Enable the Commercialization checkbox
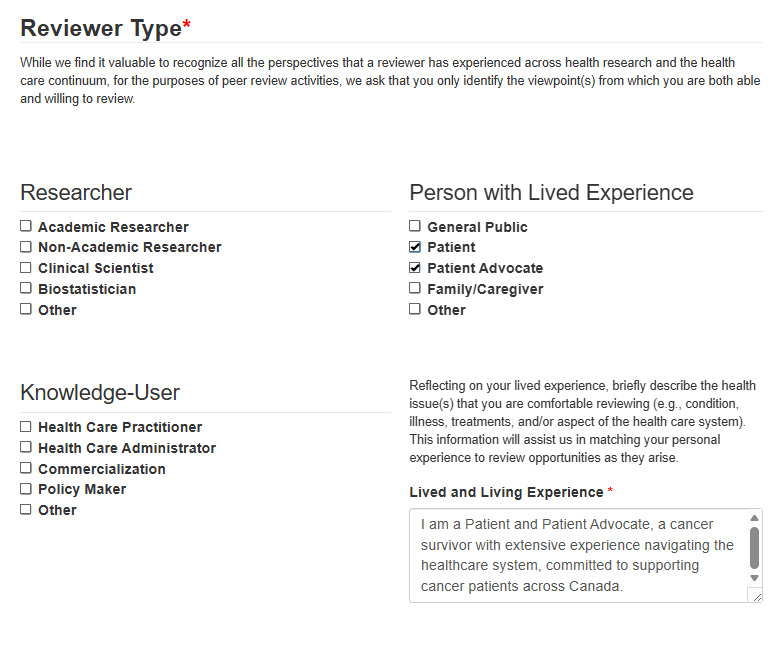 click(x=26, y=469)
